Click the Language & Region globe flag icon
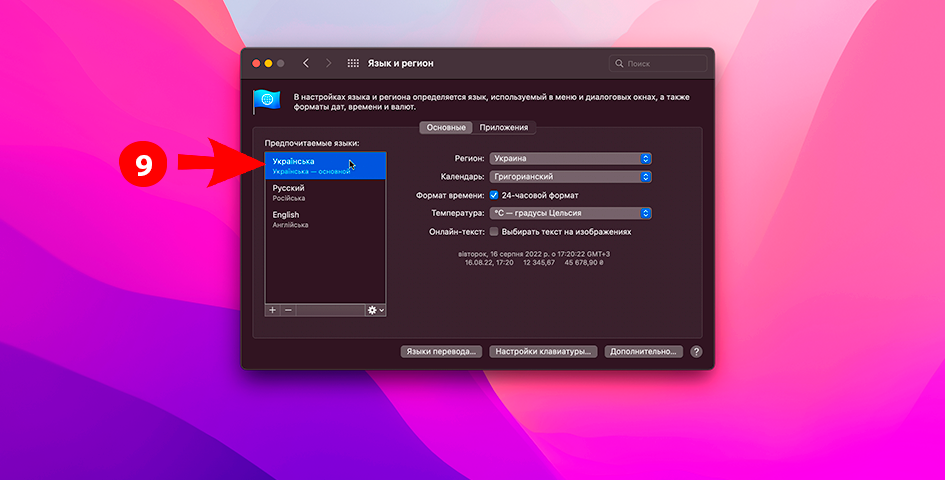The image size is (945, 480). [267, 100]
